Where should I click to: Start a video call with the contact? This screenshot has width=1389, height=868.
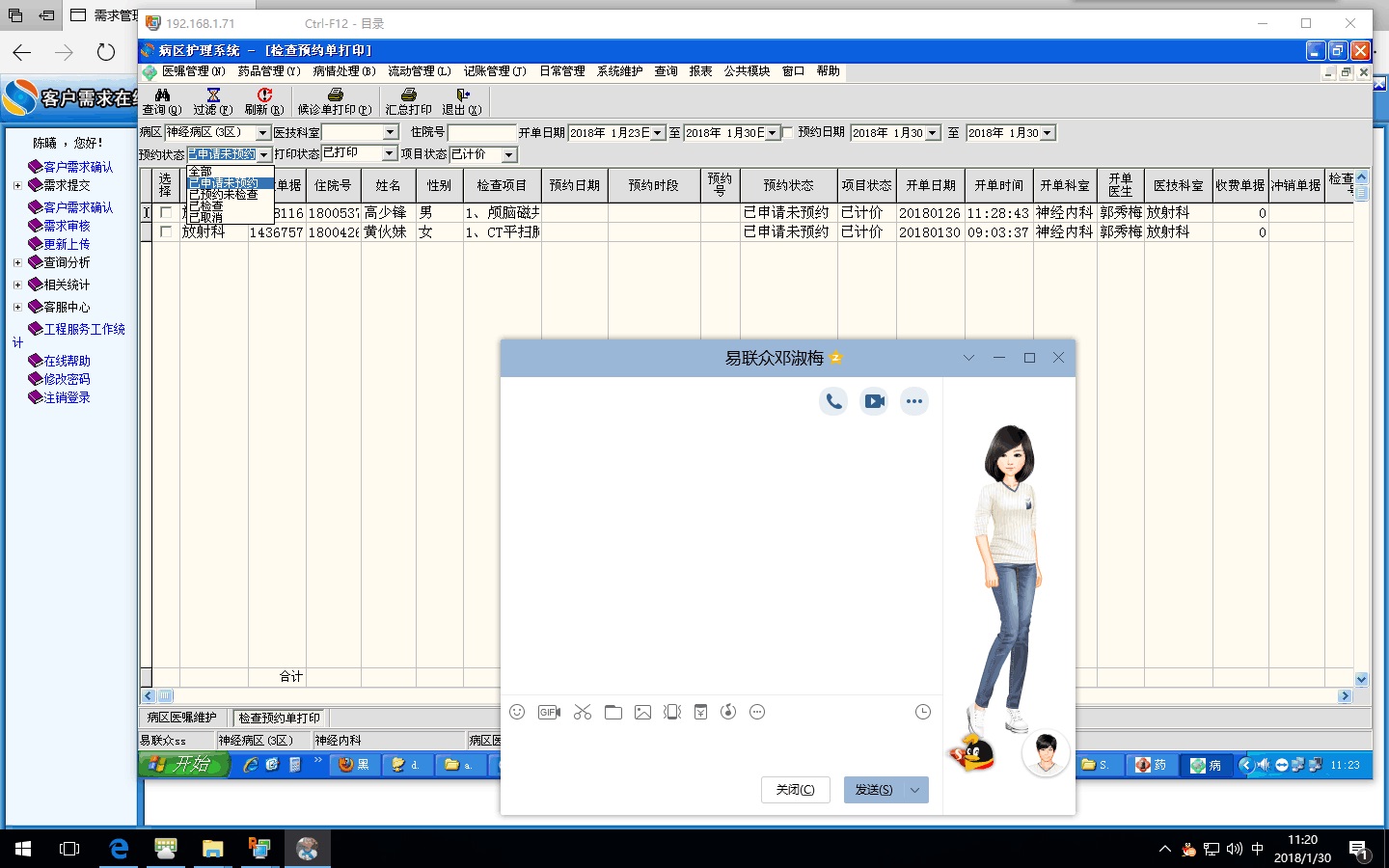874,401
